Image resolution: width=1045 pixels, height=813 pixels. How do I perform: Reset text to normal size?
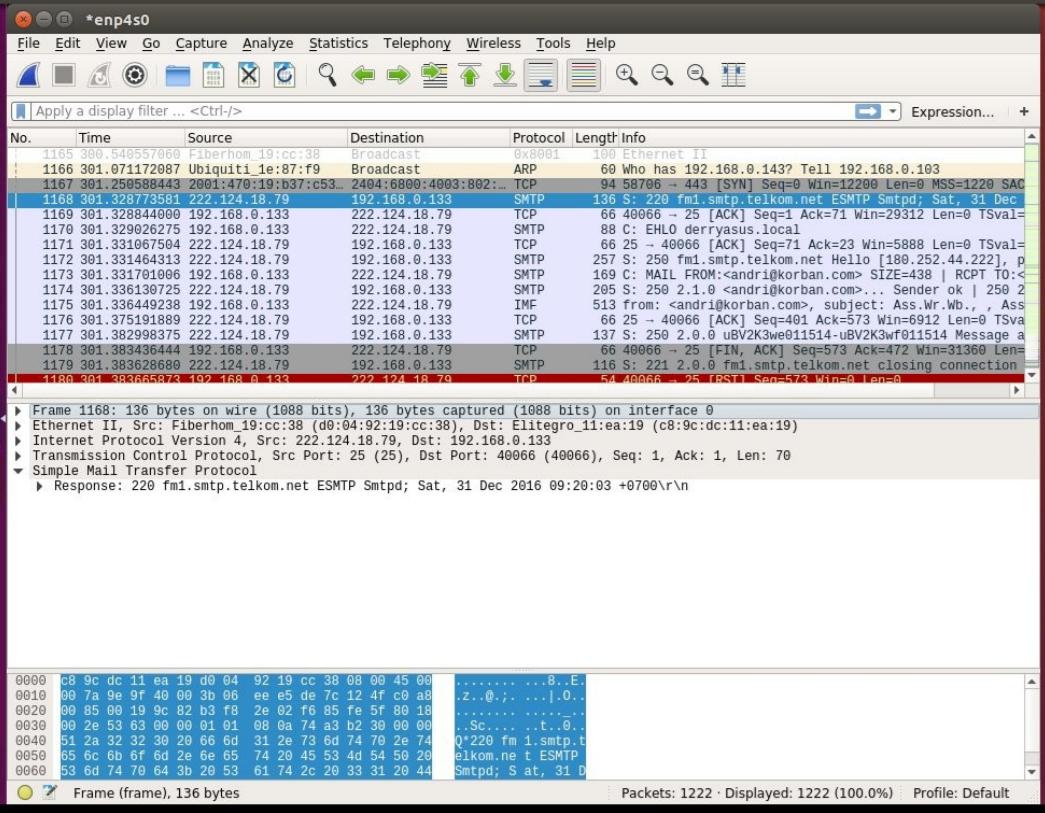point(698,75)
